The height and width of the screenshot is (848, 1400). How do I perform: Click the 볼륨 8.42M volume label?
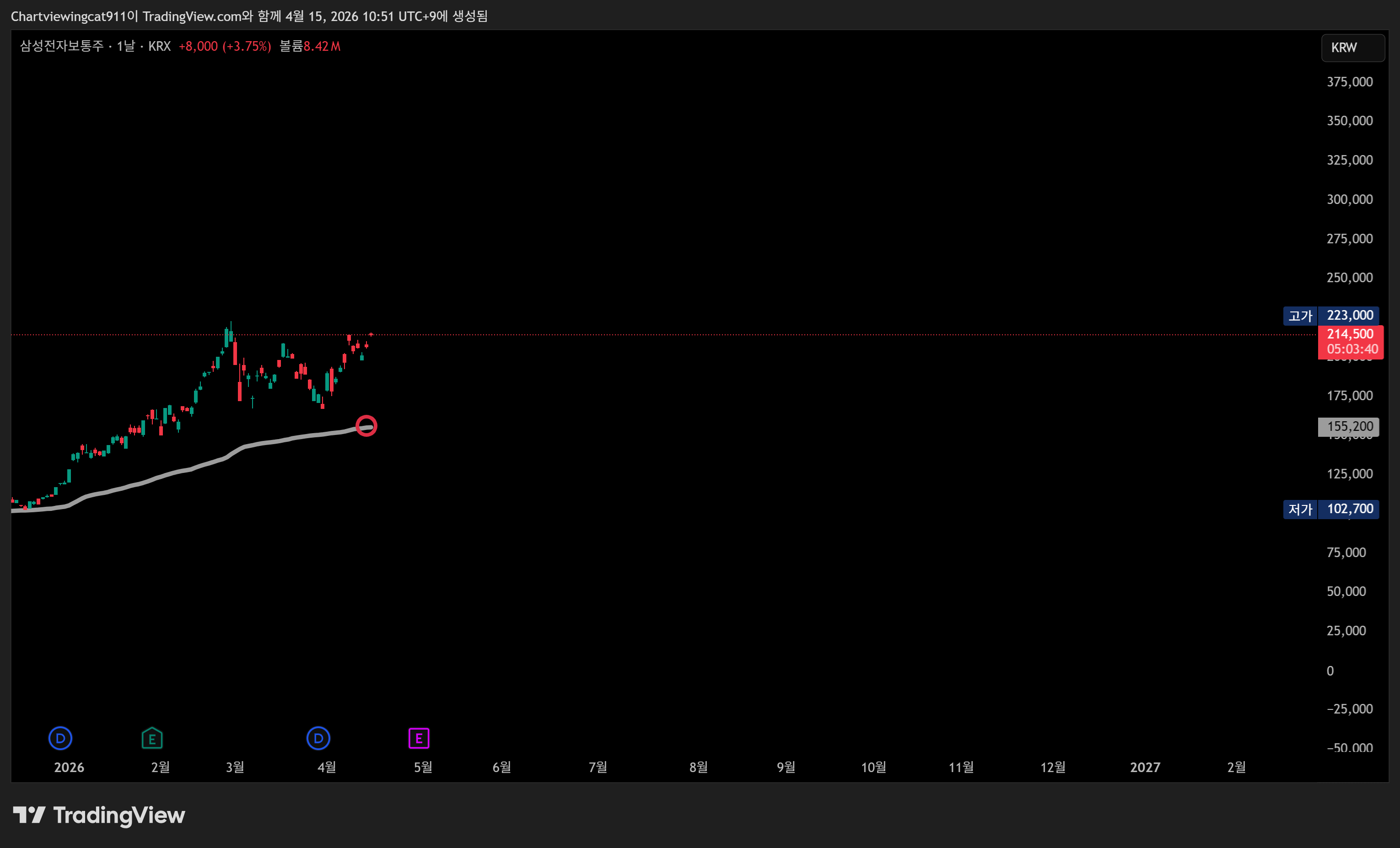(310, 46)
